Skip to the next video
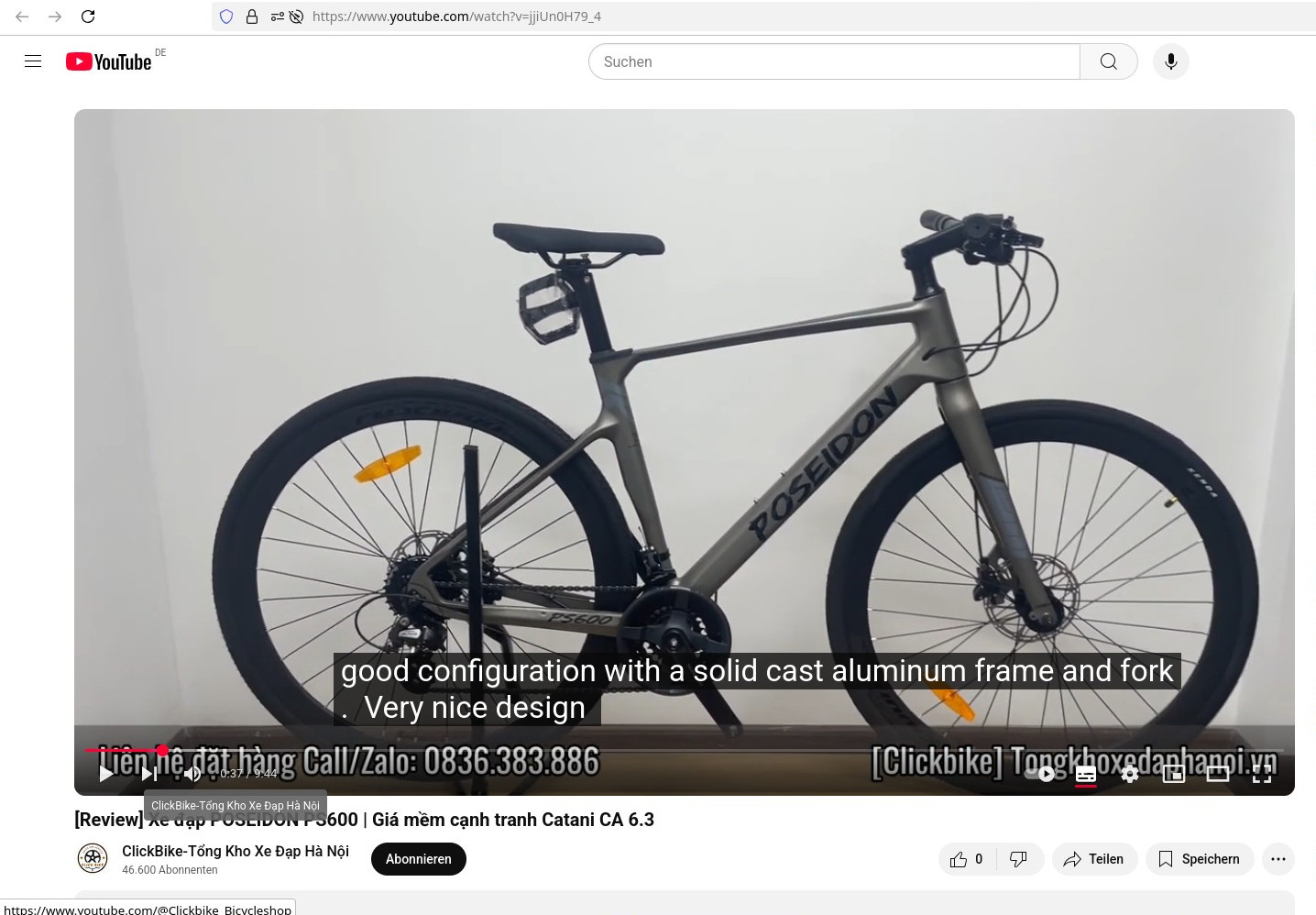 coord(148,774)
